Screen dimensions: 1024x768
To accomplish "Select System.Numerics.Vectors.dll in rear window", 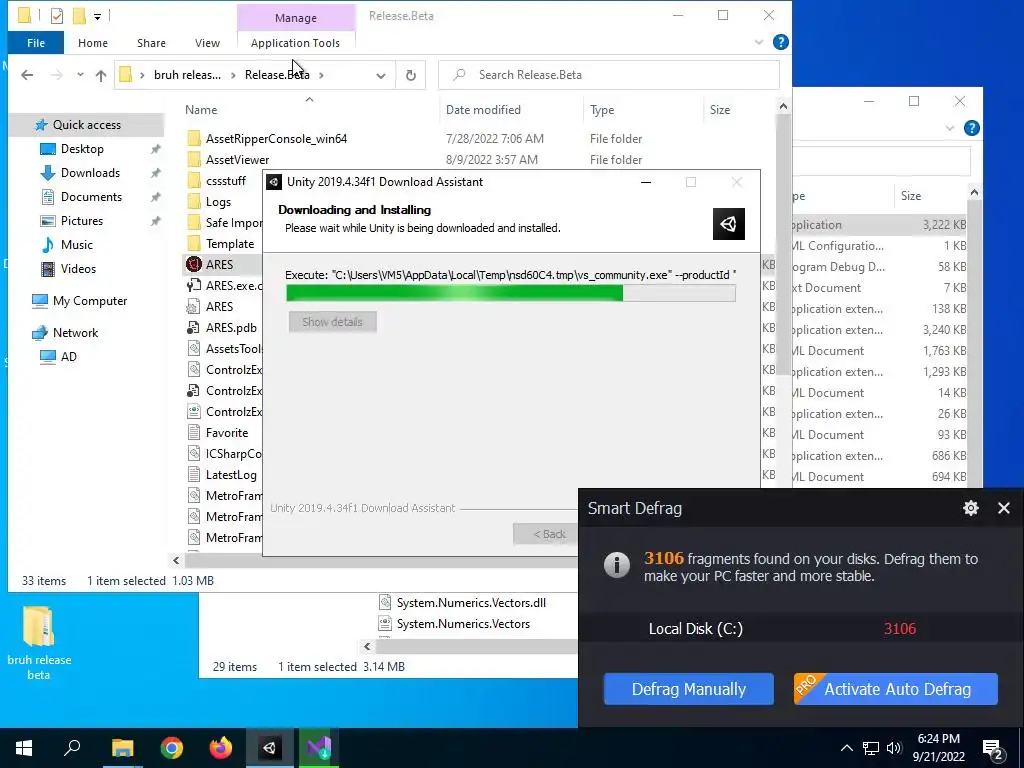I will pyautogui.click(x=471, y=603).
